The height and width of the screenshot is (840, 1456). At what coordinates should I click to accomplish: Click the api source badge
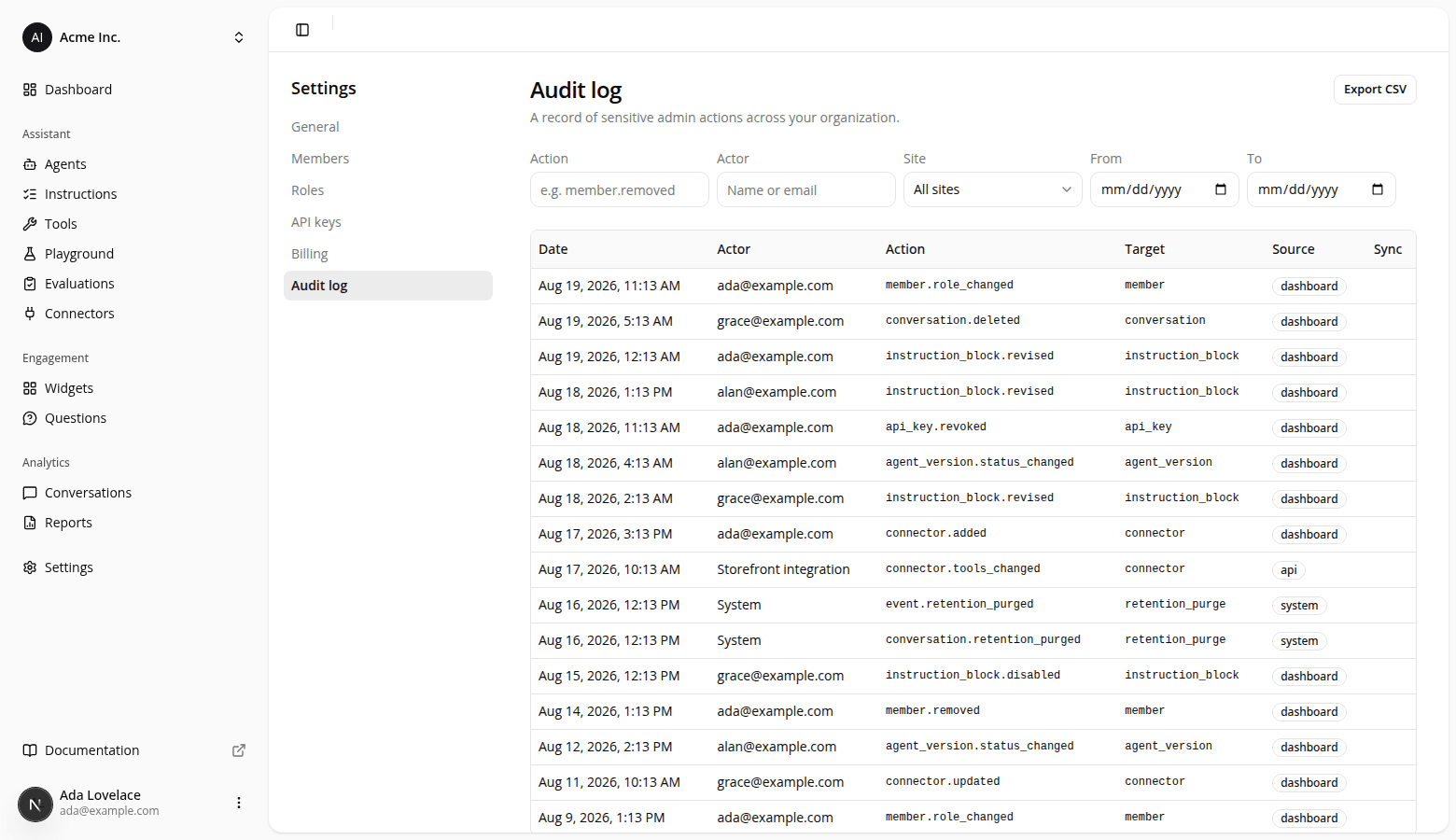pyautogui.click(x=1289, y=570)
